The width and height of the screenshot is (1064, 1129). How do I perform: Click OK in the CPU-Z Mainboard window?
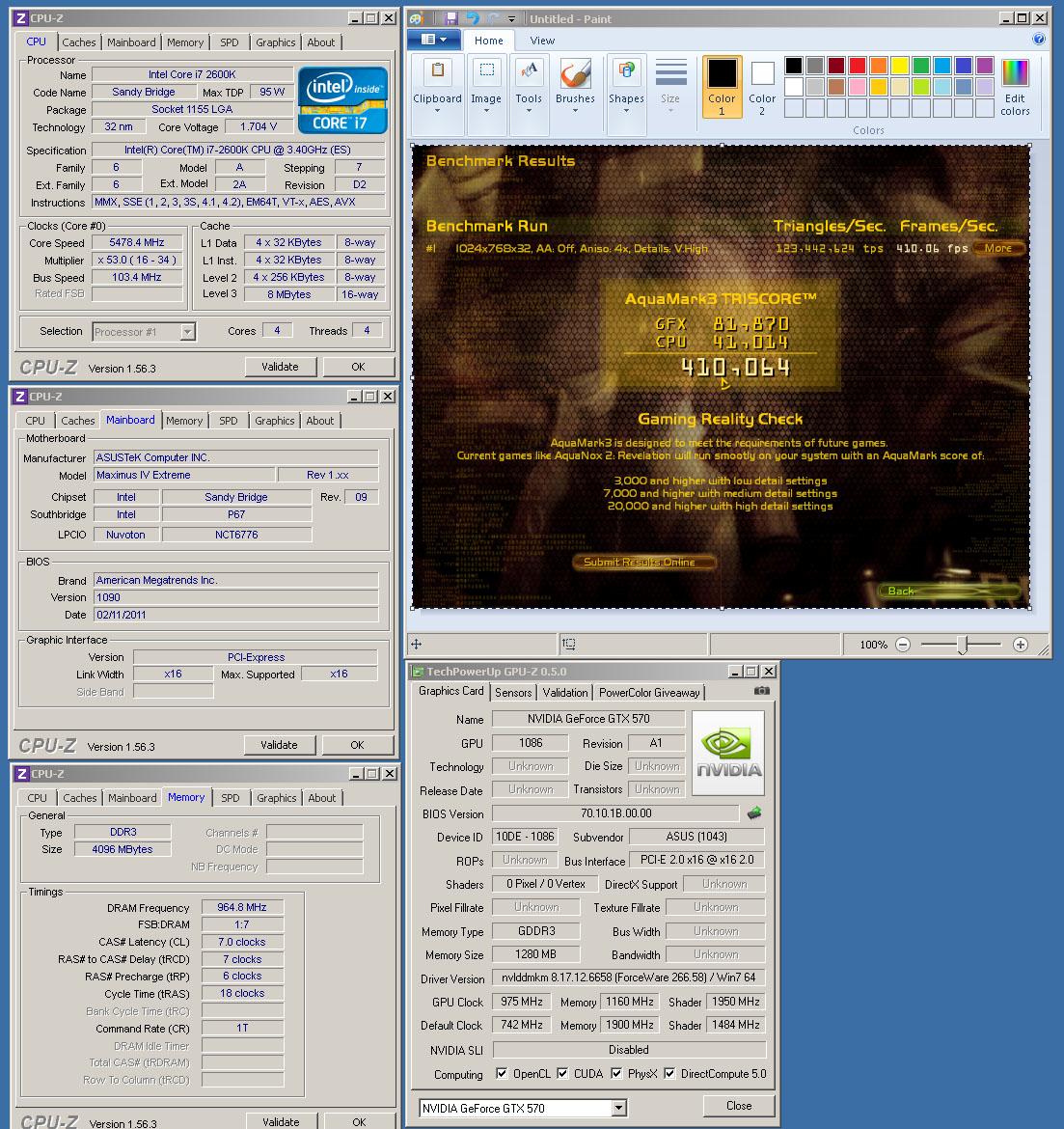357,745
